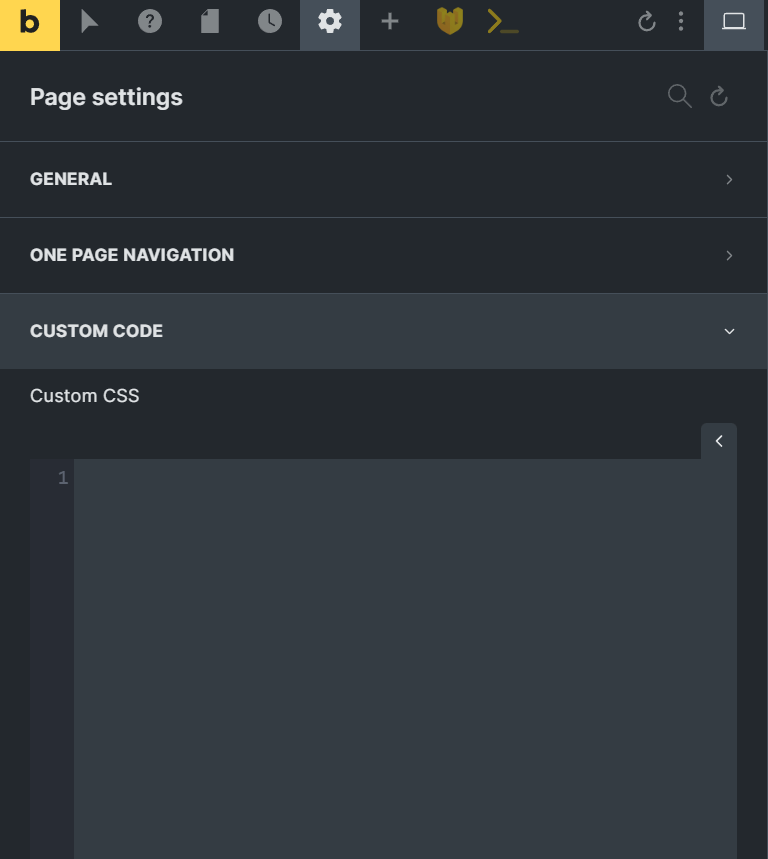Open the help question mark icon

150,22
